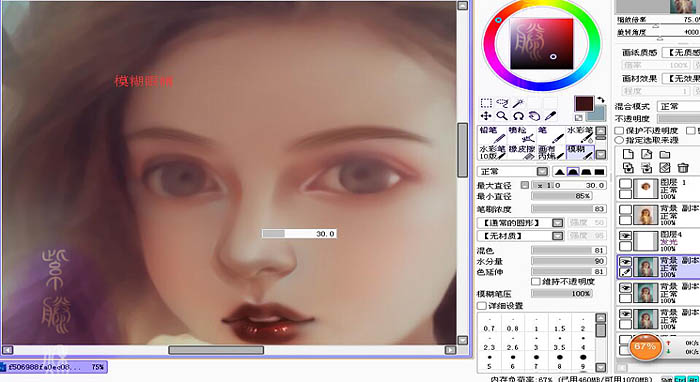700x382 pixels.
Task: Adjust the 最大直径 size slider
Action: click(569, 185)
